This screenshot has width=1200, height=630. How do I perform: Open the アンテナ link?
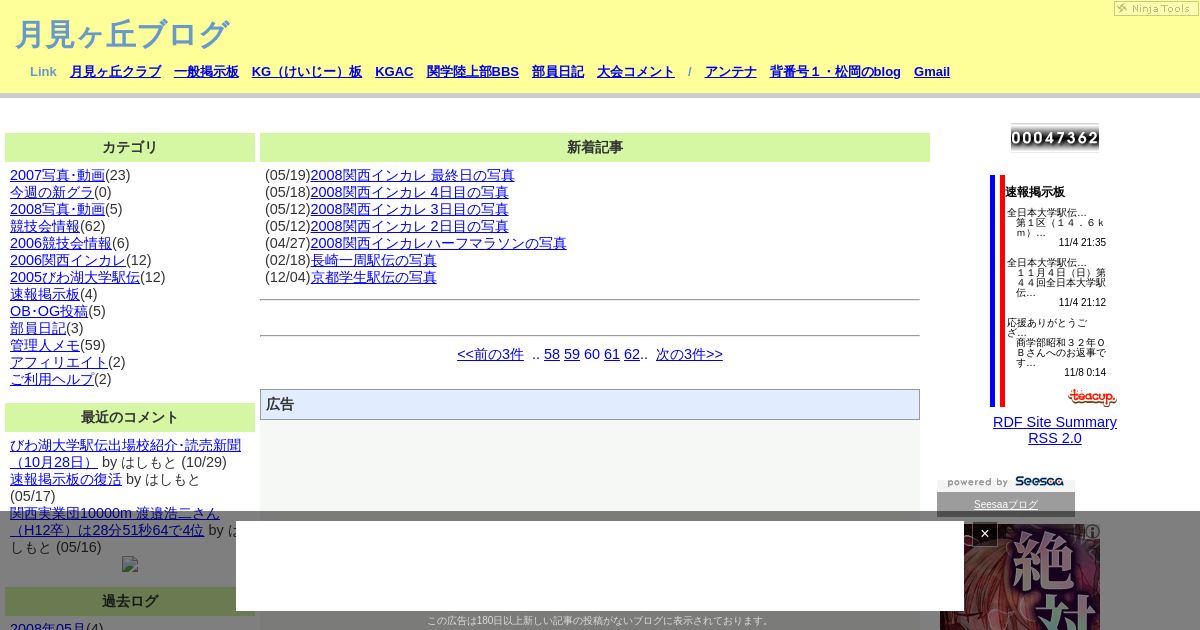(731, 72)
